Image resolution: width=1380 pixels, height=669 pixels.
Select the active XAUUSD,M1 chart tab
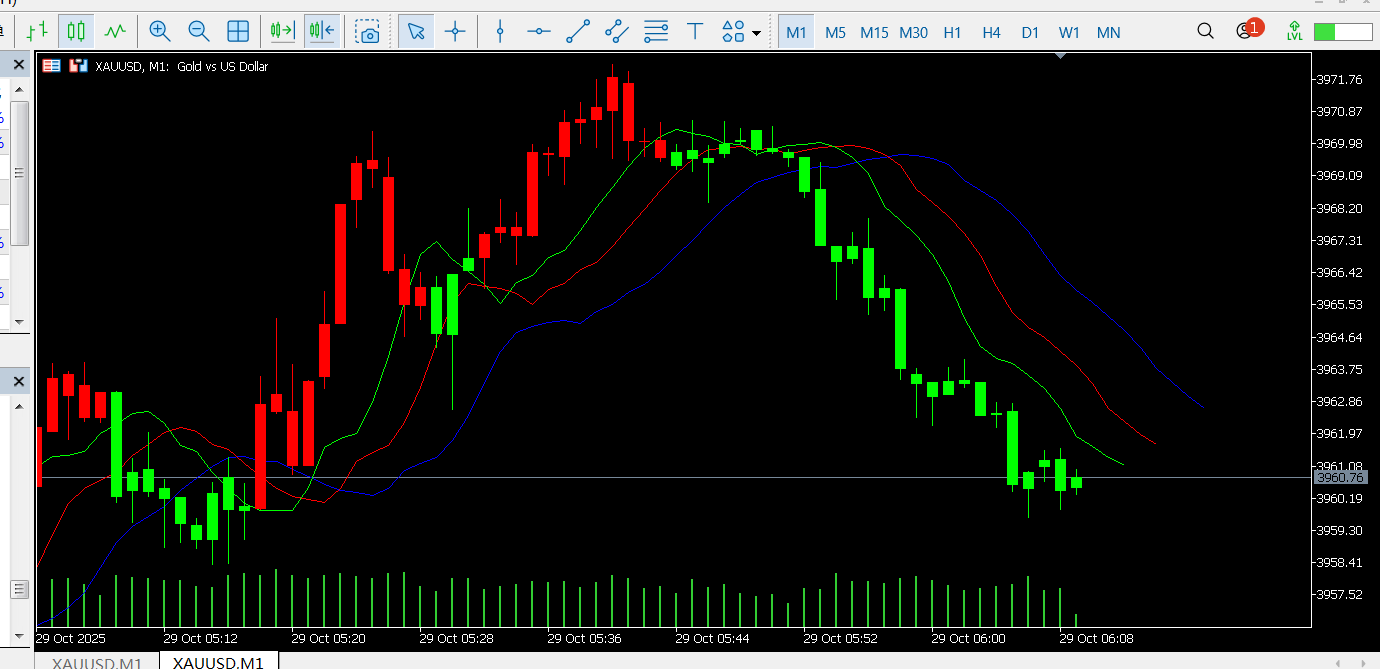[218, 662]
